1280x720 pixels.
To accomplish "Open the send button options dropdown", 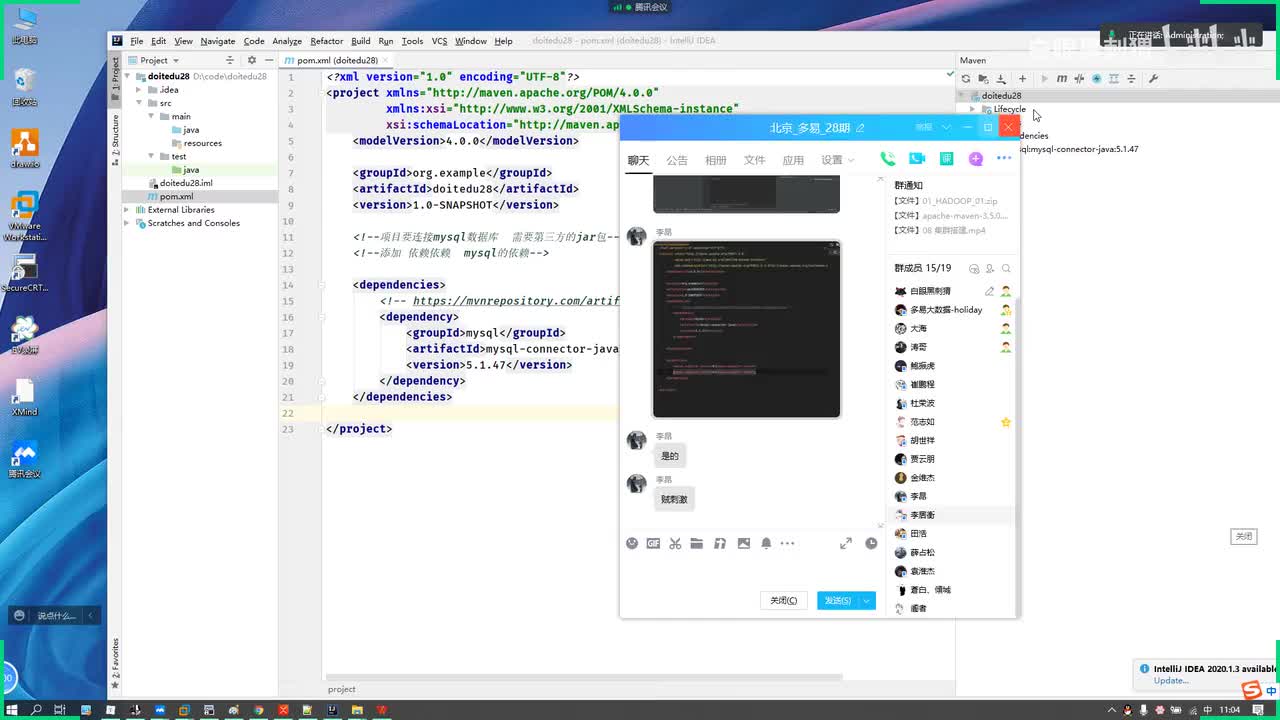I will click(x=867, y=600).
